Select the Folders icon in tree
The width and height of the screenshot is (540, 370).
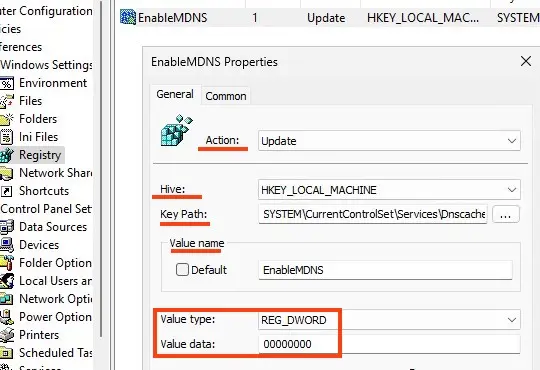coord(7,119)
